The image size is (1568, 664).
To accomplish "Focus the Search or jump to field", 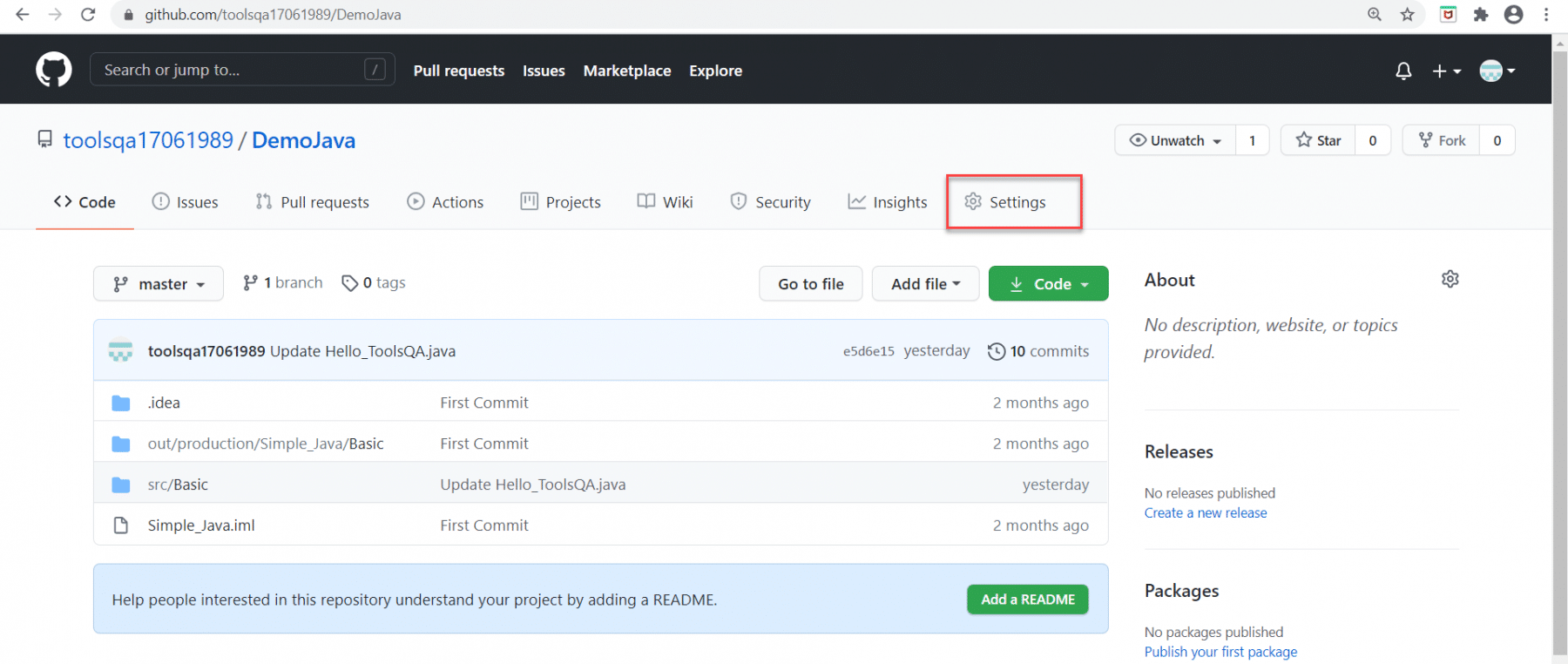I will point(242,70).
